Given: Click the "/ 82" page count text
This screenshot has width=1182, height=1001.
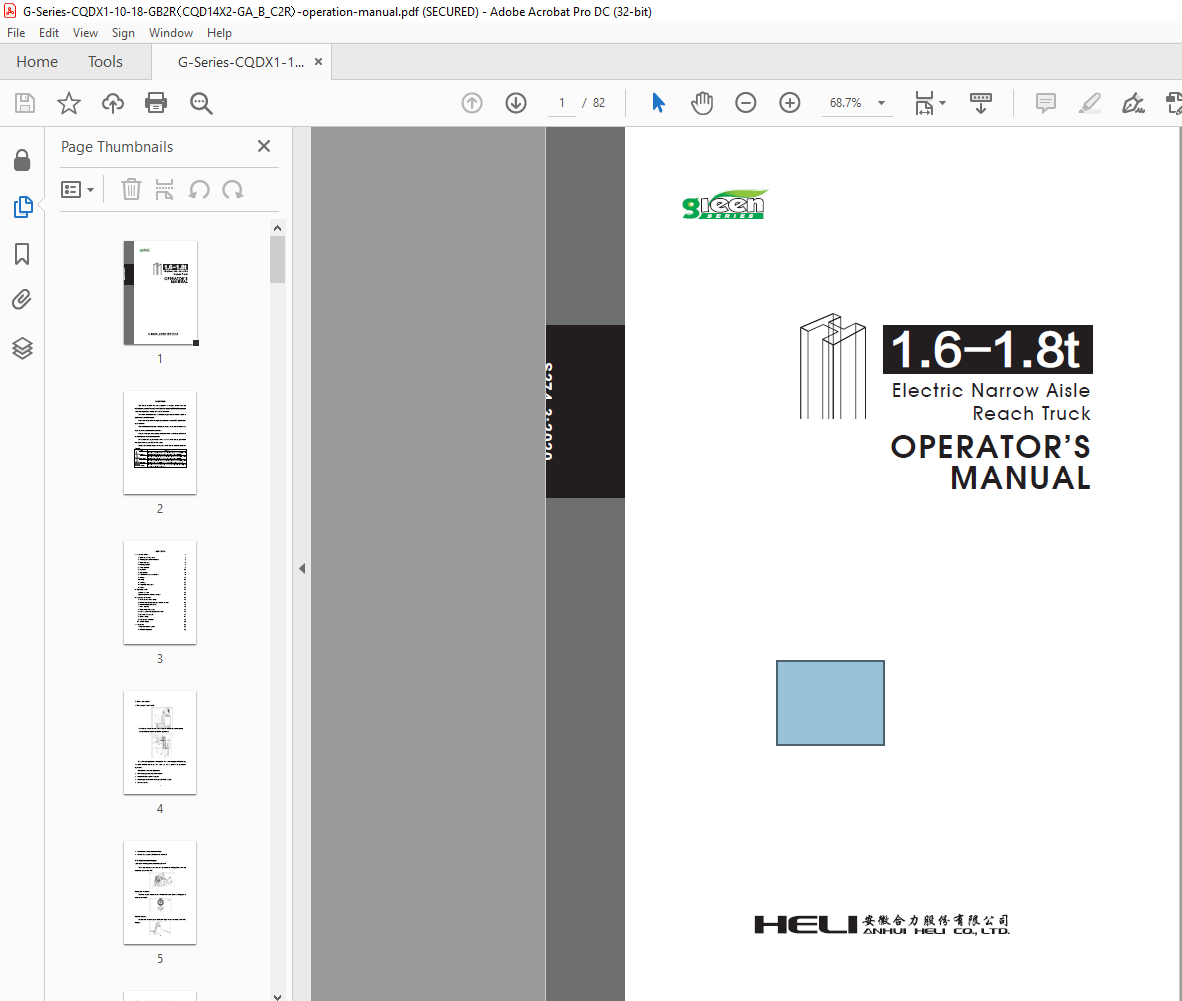Looking at the screenshot, I should click(594, 103).
